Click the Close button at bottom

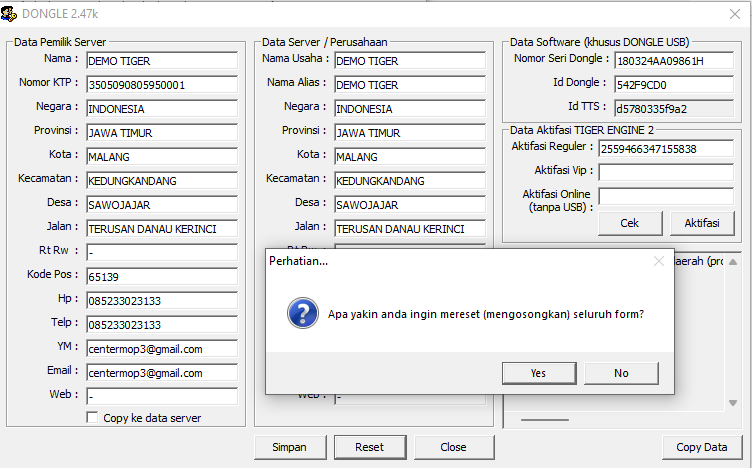pos(453,447)
